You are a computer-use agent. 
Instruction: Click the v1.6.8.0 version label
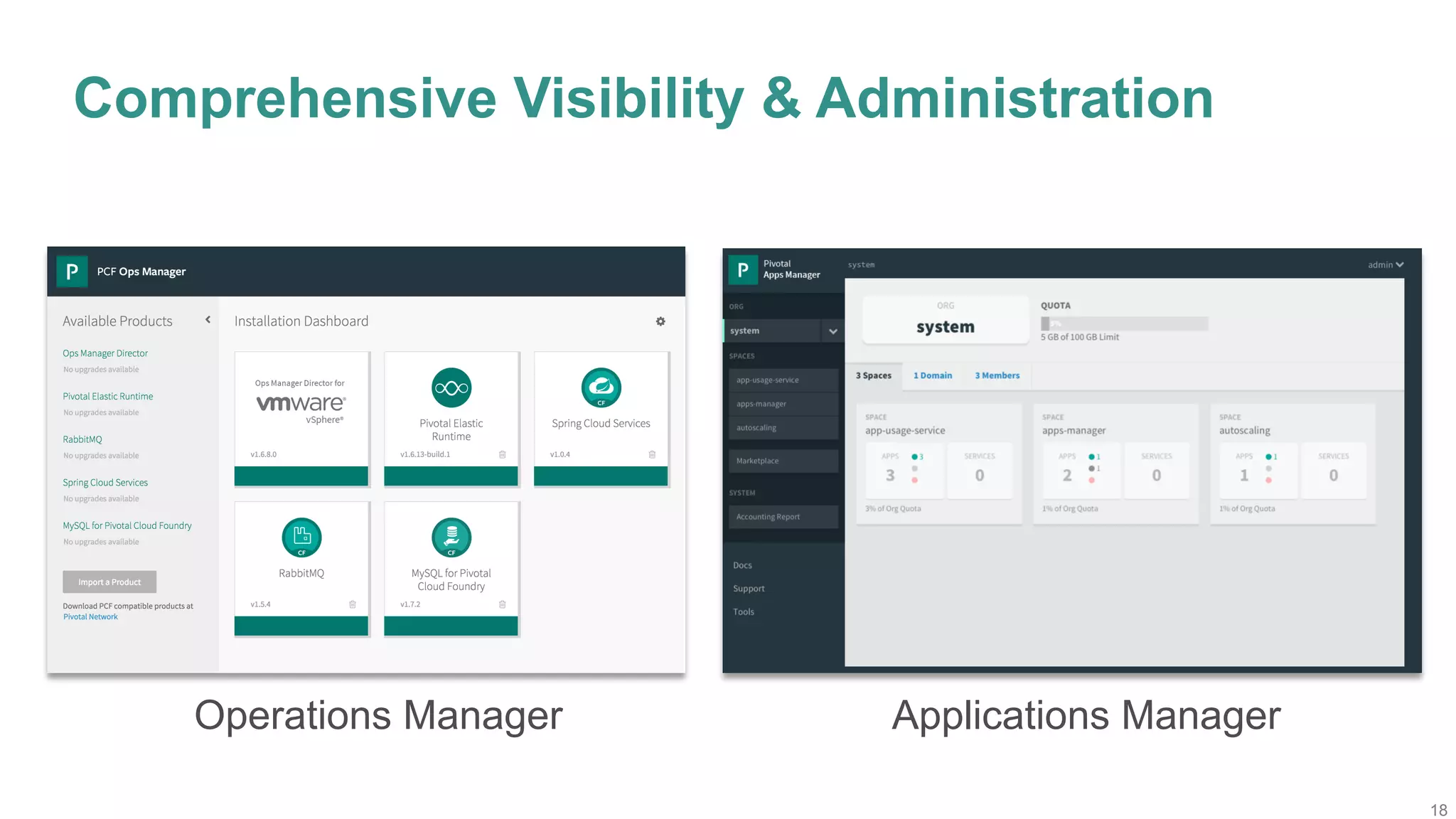coord(264,454)
